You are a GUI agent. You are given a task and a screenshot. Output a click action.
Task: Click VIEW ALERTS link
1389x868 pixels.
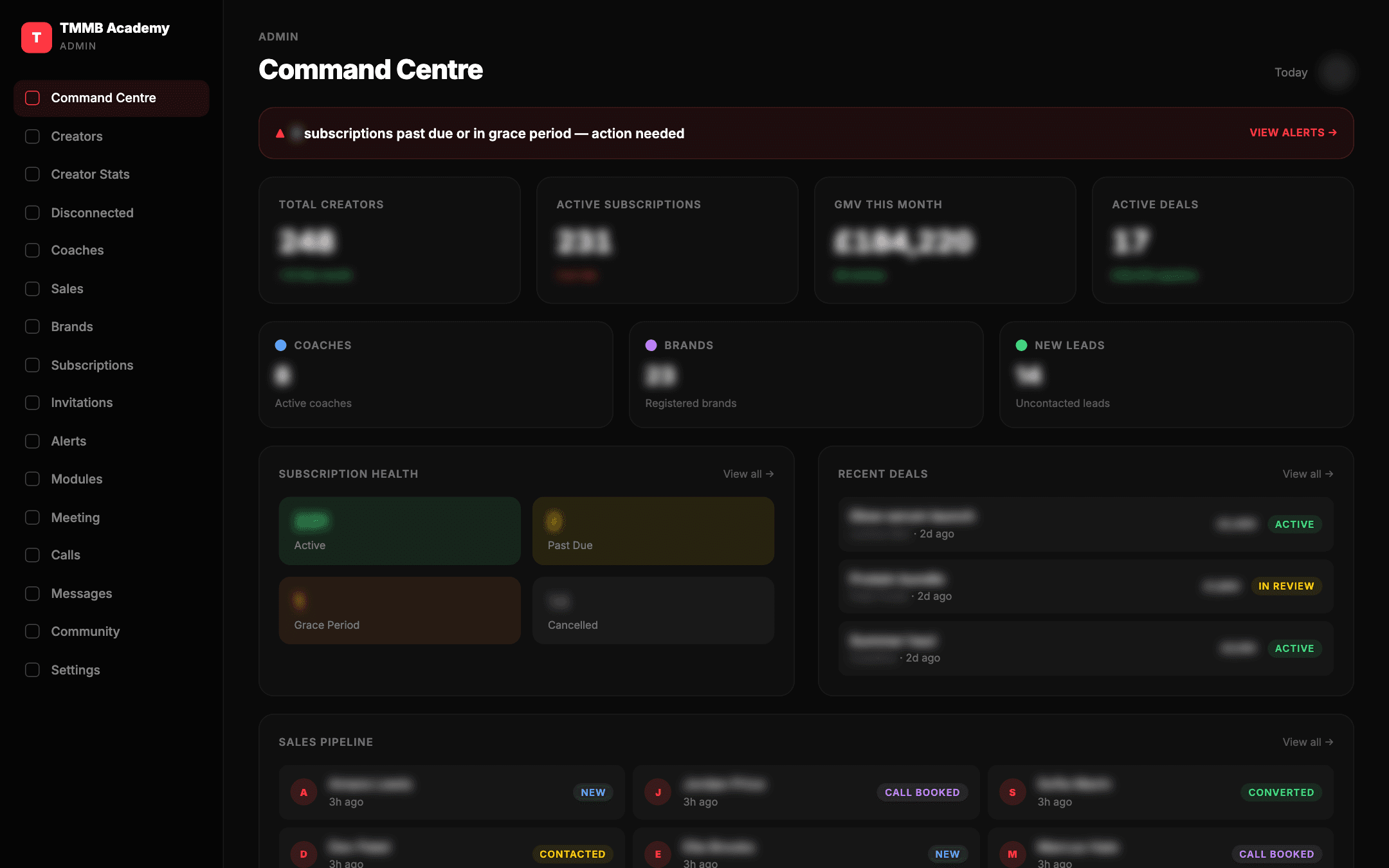(x=1293, y=132)
